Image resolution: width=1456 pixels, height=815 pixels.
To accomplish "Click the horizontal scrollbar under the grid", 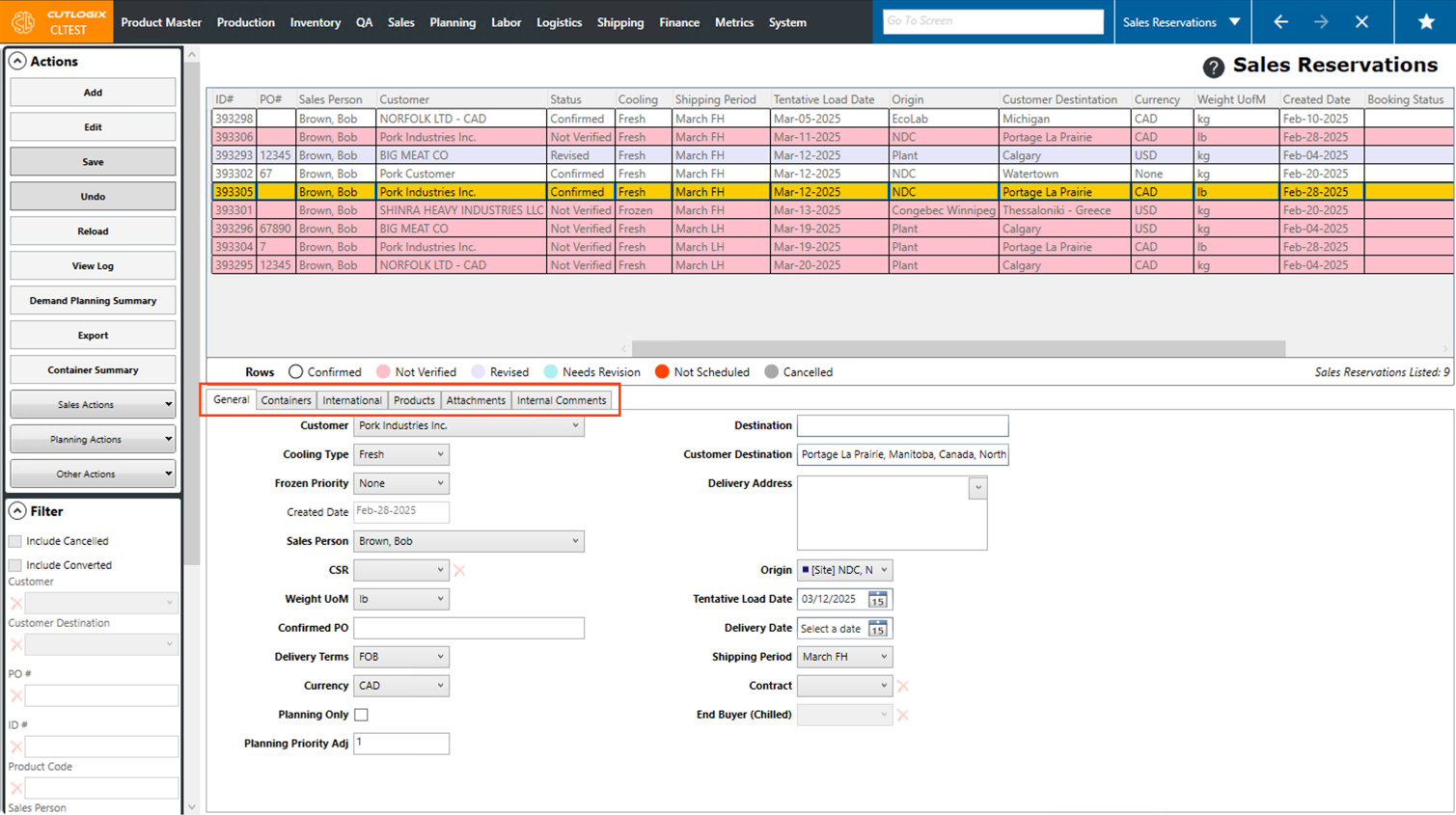I will (x=957, y=348).
